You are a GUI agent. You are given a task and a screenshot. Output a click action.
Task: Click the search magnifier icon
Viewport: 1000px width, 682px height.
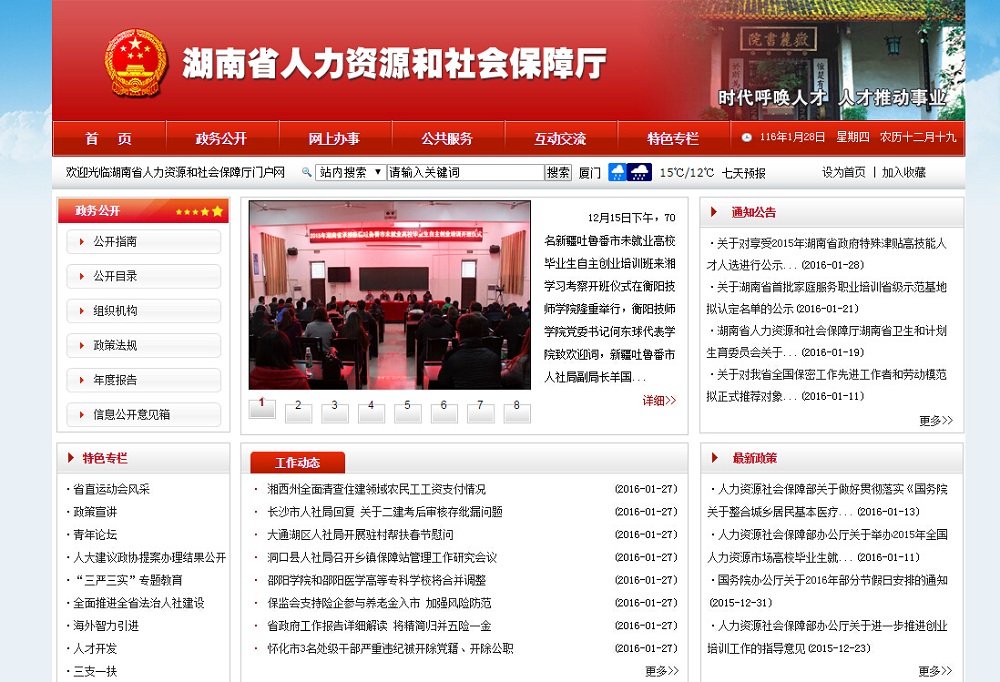pos(307,172)
